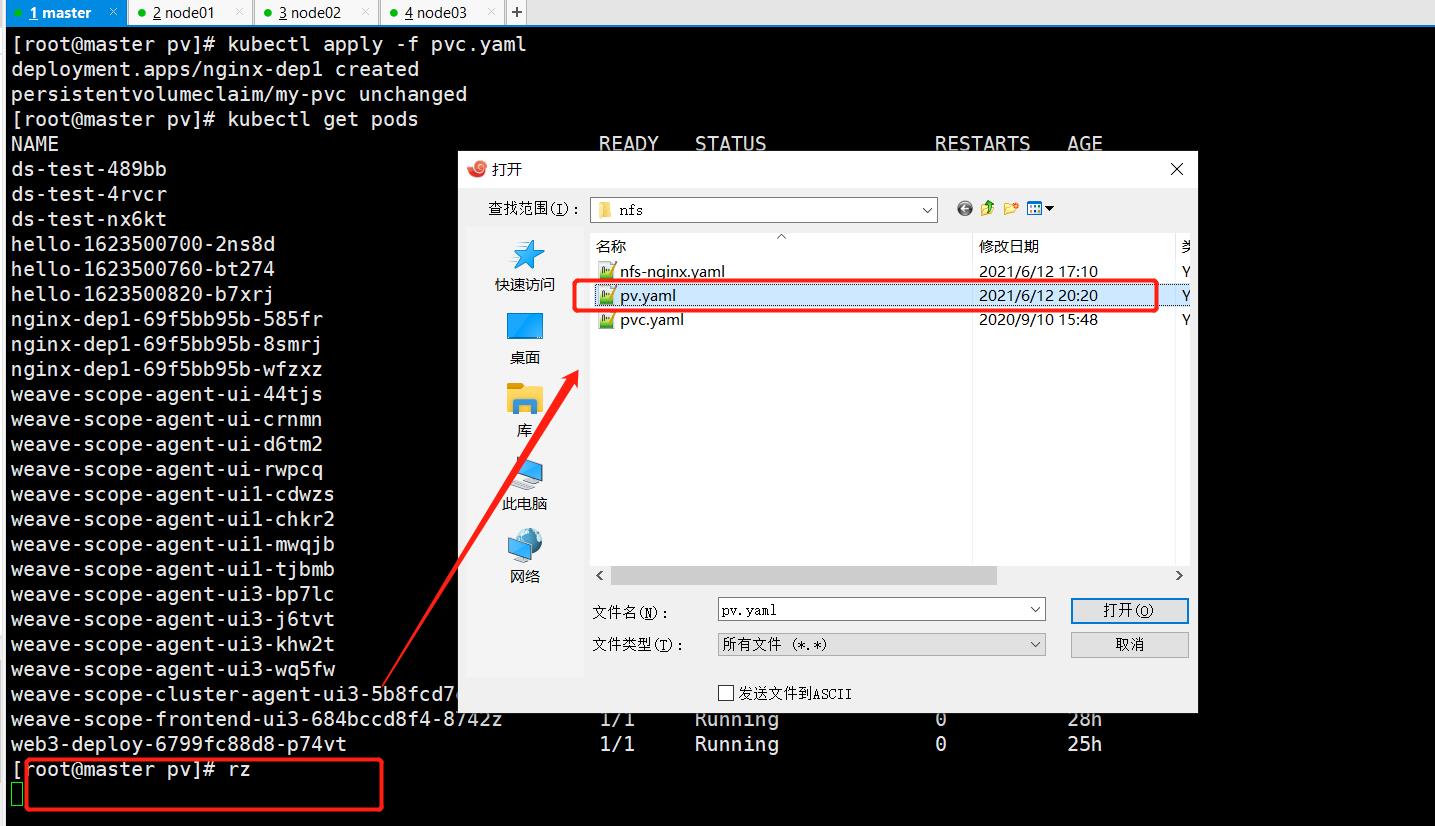1435x826 pixels.
Task: Click the Cancel (取消) button
Action: (1129, 645)
